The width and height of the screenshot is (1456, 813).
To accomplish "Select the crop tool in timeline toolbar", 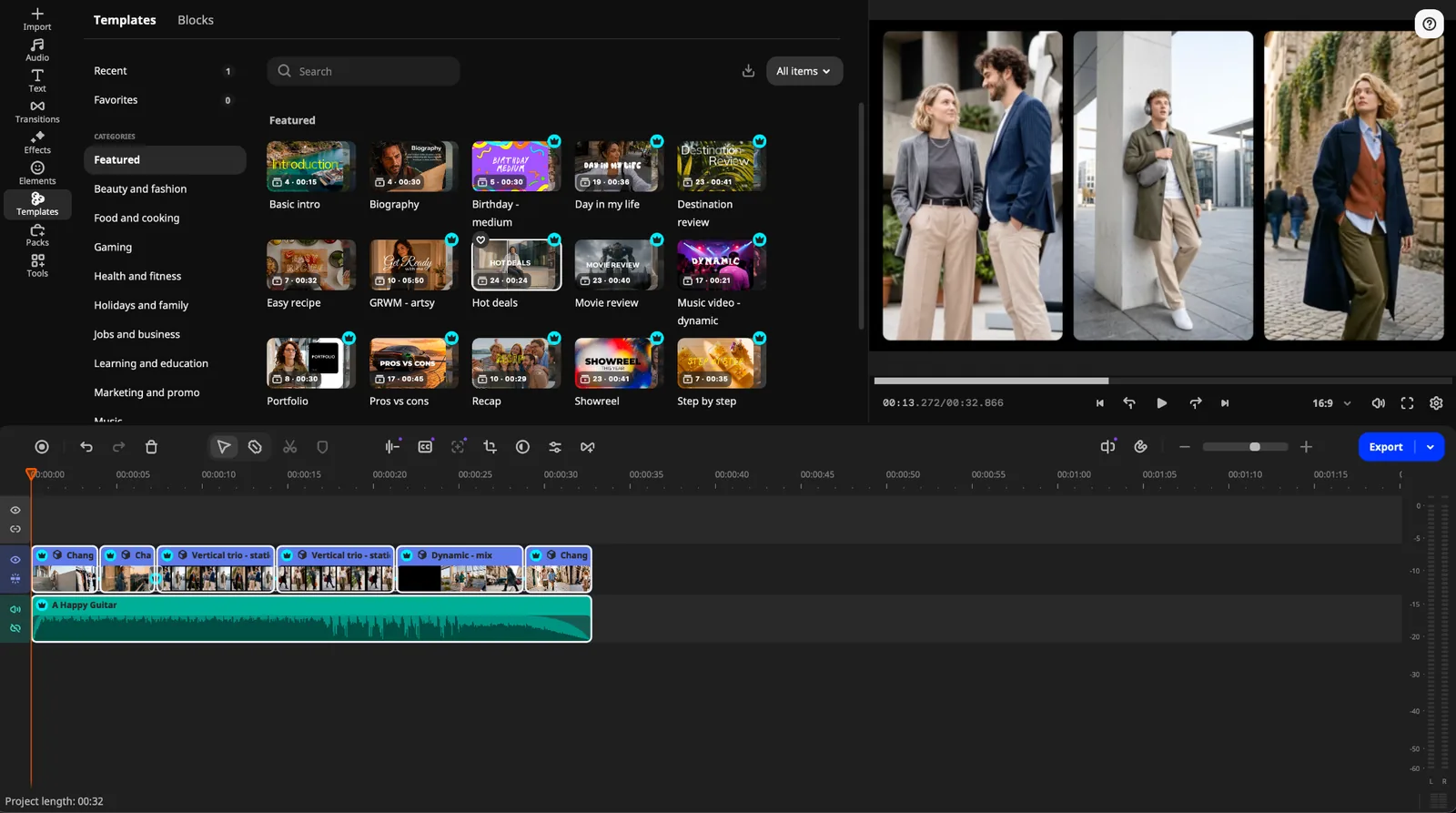I will point(490,447).
